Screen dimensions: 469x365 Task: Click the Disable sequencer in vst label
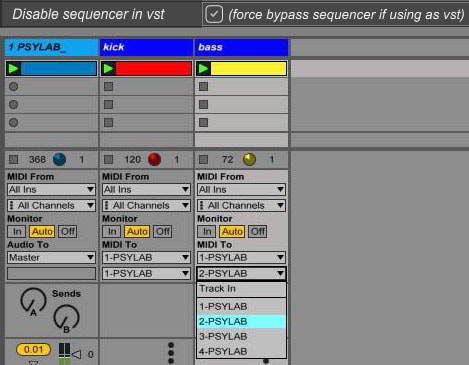coord(88,14)
